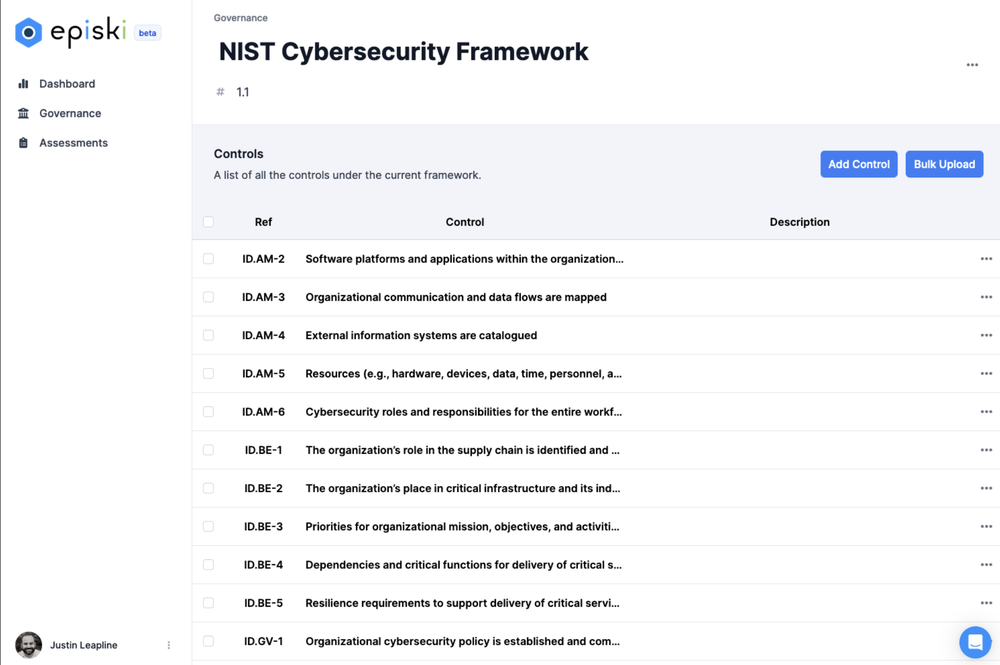This screenshot has height=665, width=1000.
Task: Click the Bulk Upload button
Action: click(944, 164)
